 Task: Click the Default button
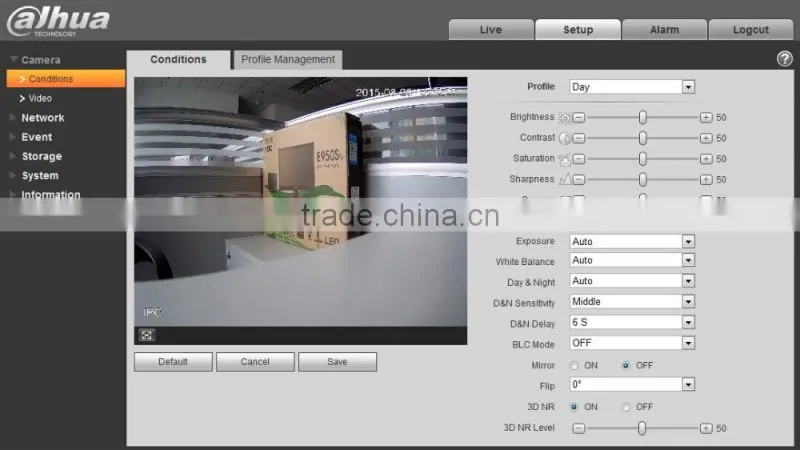point(173,362)
